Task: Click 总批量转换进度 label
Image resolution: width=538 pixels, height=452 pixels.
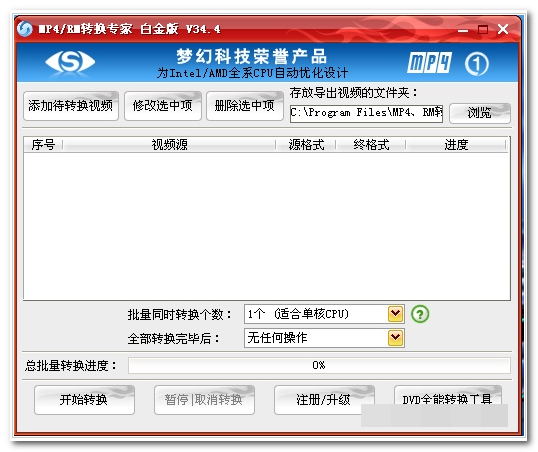Action: [x=71, y=366]
